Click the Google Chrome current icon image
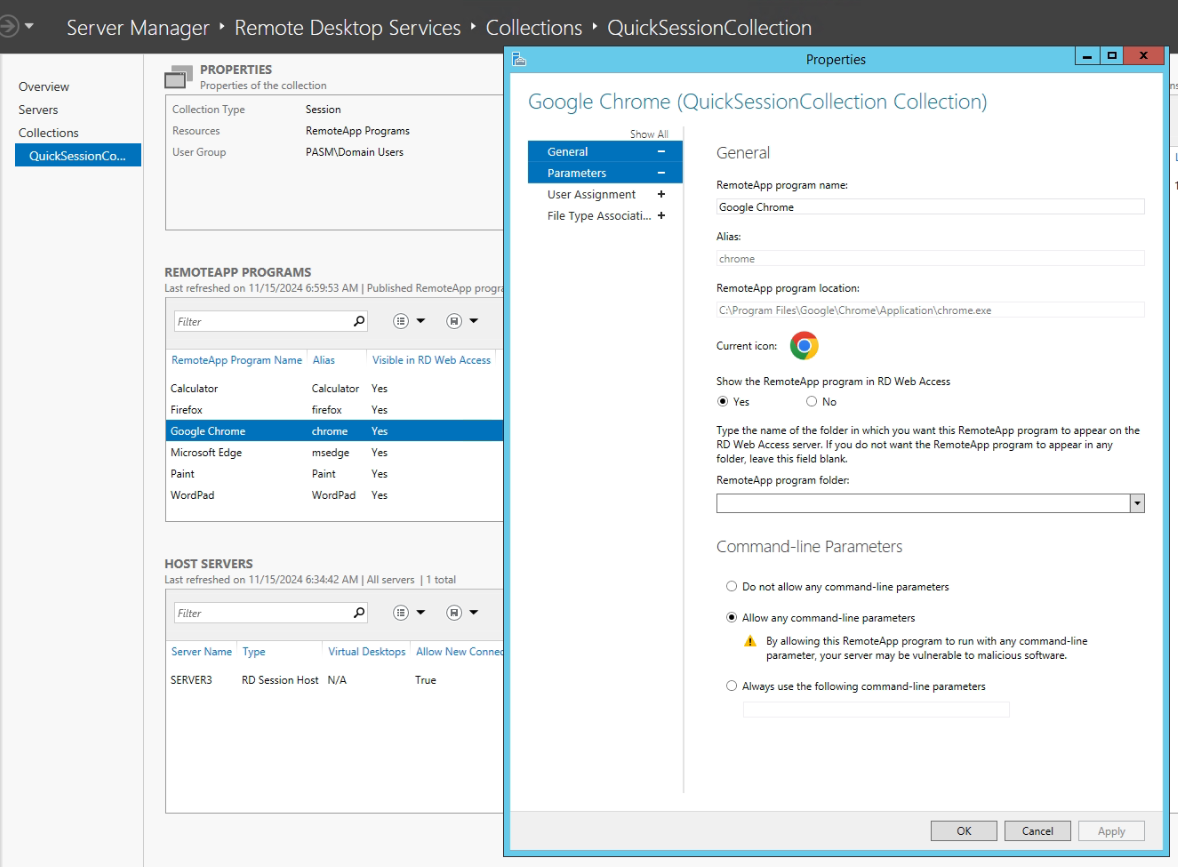Viewport: 1178px width, 867px height. (x=804, y=346)
